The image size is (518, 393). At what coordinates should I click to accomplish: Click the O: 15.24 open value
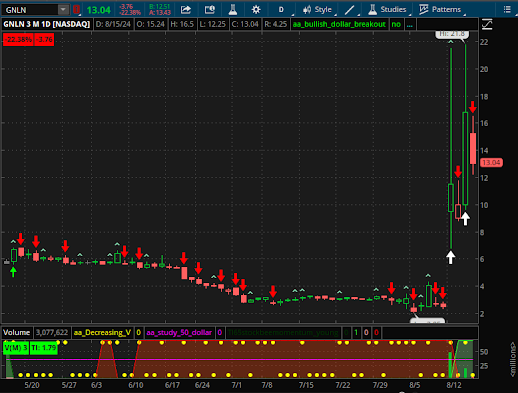[x=151, y=24]
